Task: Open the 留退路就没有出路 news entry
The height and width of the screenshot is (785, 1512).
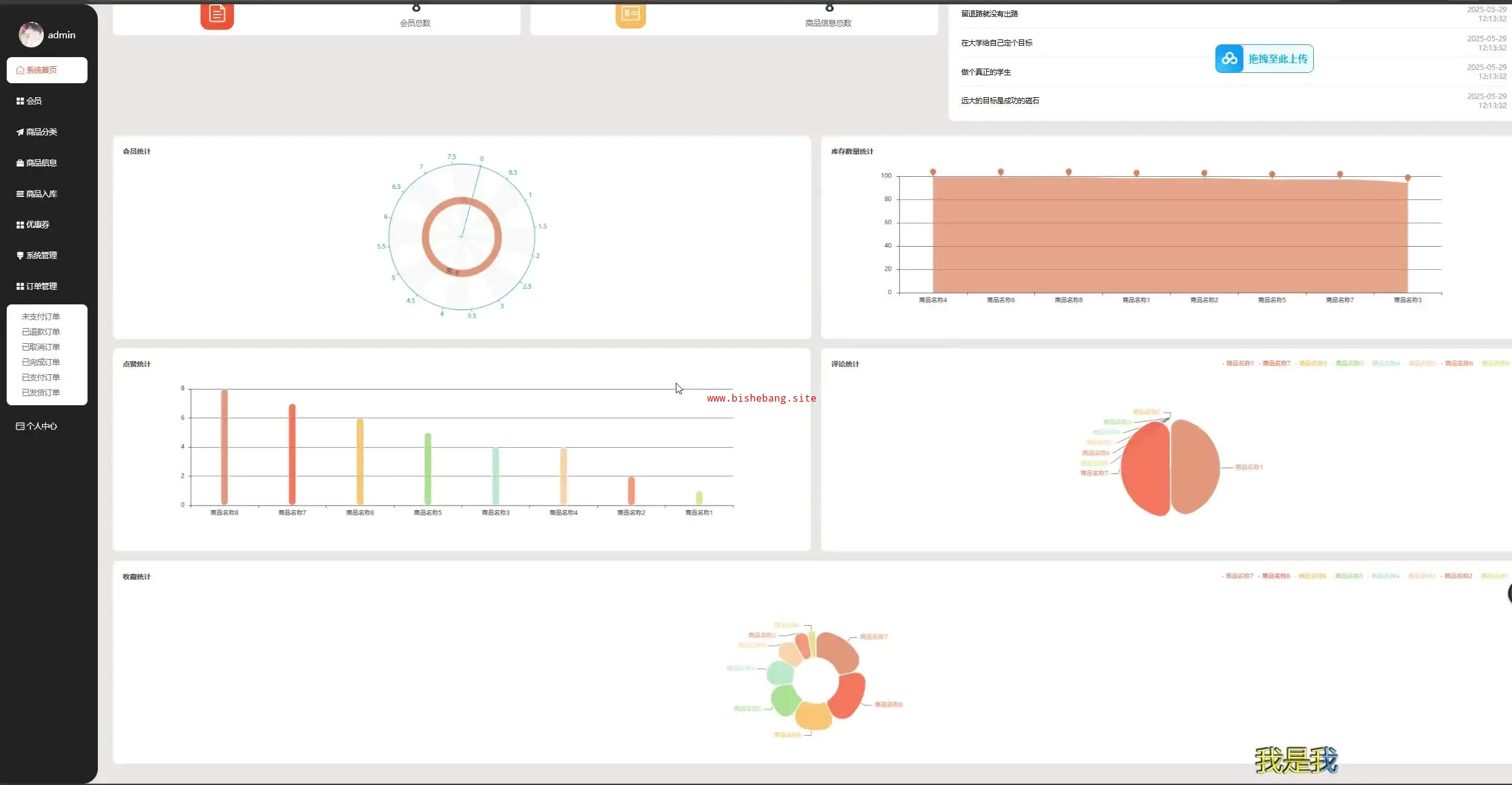Action: click(989, 13)
